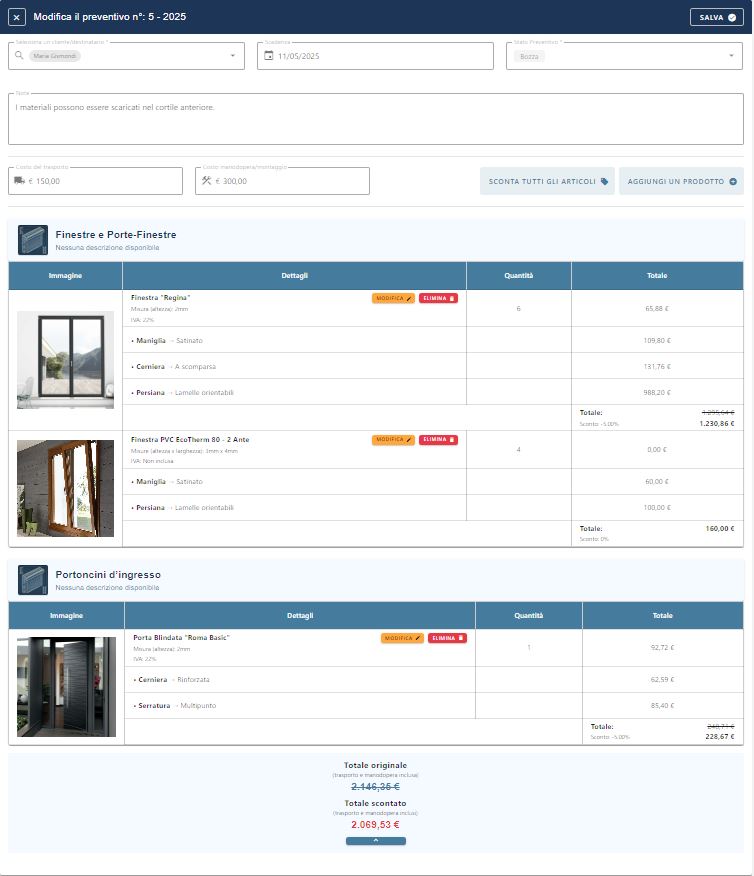Click Sconta Tutti Gli Articoli button
Viewport: 754px width, 876px height.
[x=547, y=181]
